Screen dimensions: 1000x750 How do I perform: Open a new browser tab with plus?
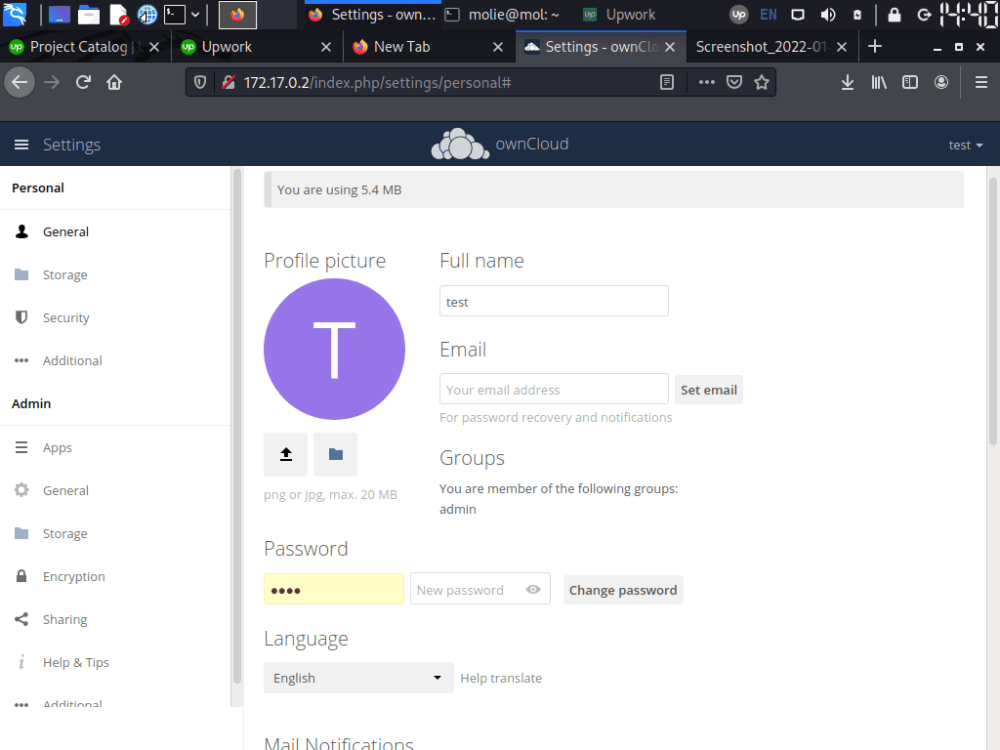pyautogui.click(x=875, y=47)
